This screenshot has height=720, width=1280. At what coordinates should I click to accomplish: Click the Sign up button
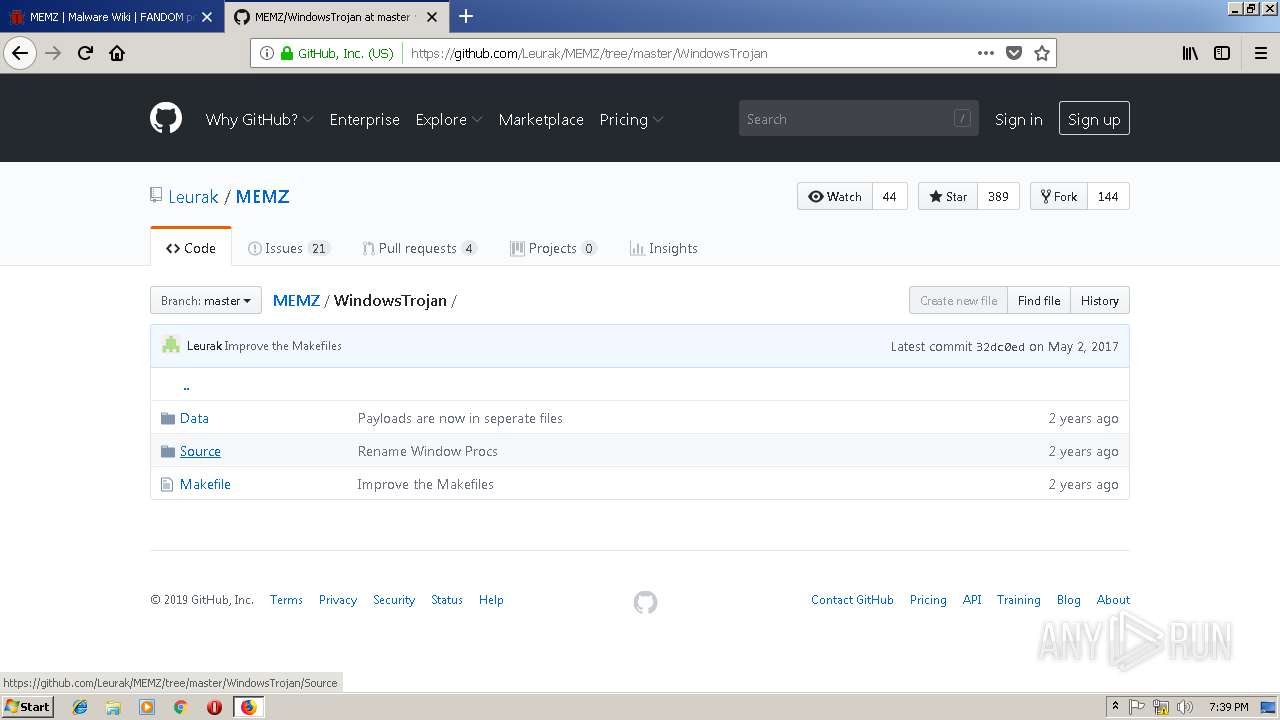(1094, 119)
